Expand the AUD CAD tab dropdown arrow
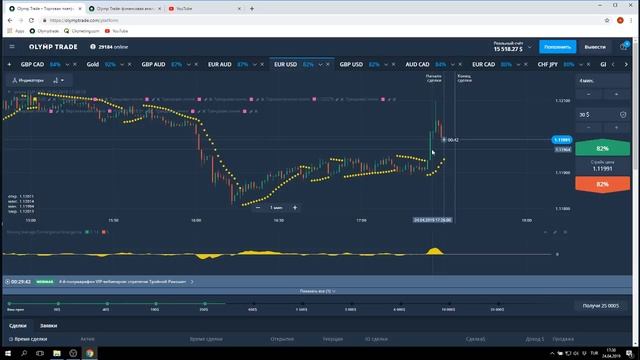Image resolution: width=640 pixels, height=360 pixels. click(x=453, y=64)
